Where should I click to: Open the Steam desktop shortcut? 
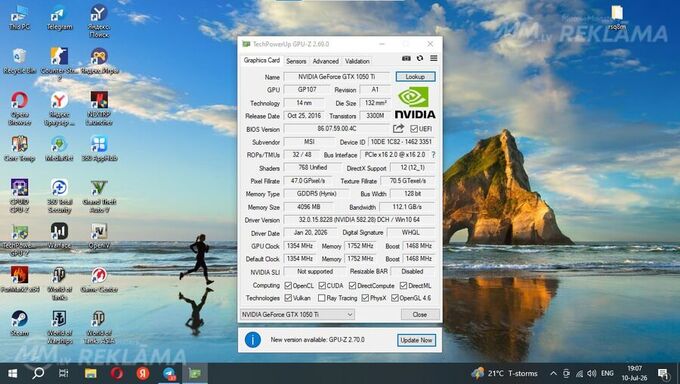coord(20,323)
